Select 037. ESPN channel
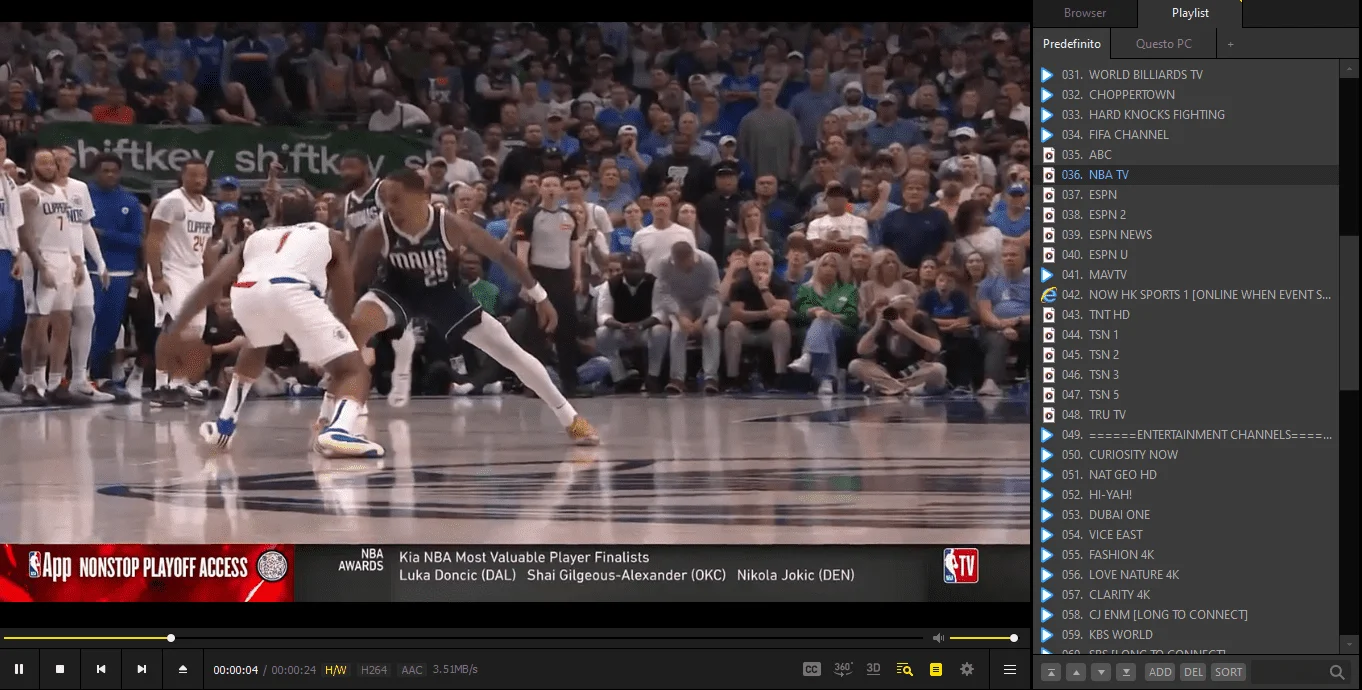This screenshot has width=1362, height=690. coord(1186,195)
